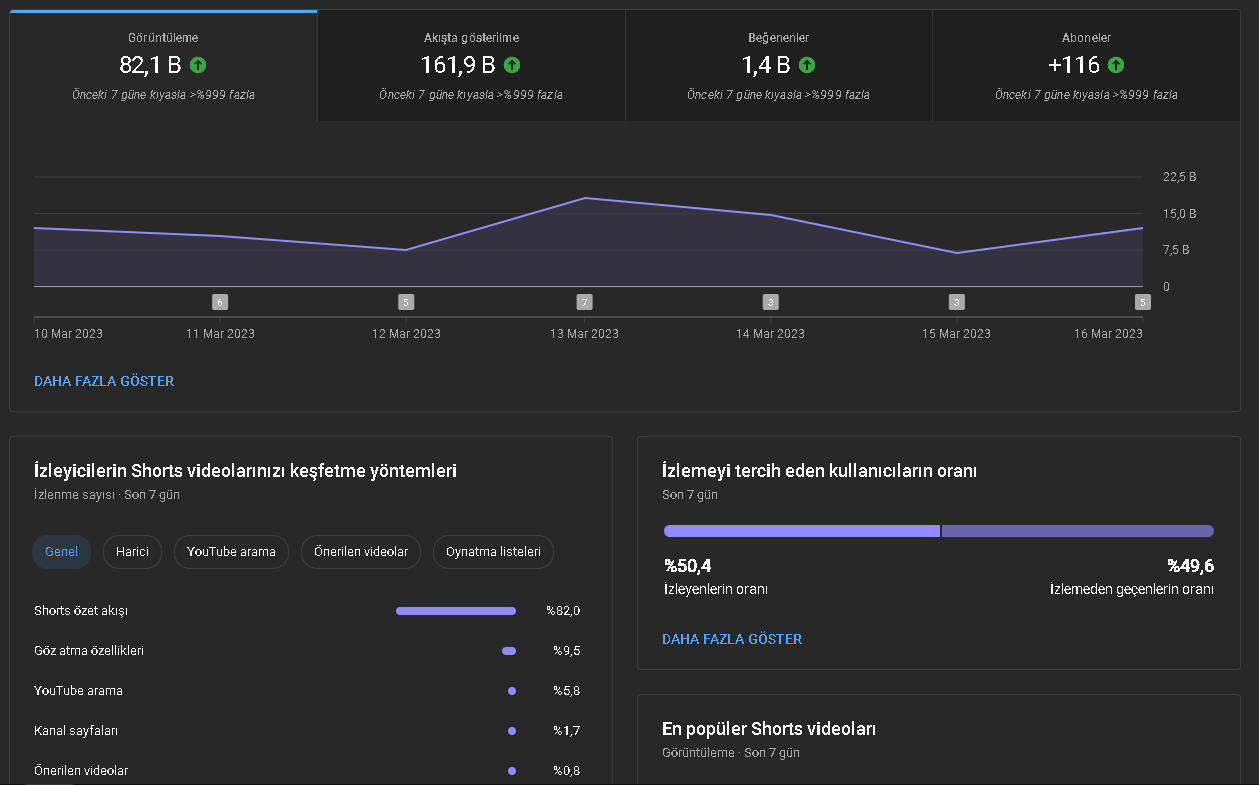Select the Genel filter chip

[x=62, y=552]
